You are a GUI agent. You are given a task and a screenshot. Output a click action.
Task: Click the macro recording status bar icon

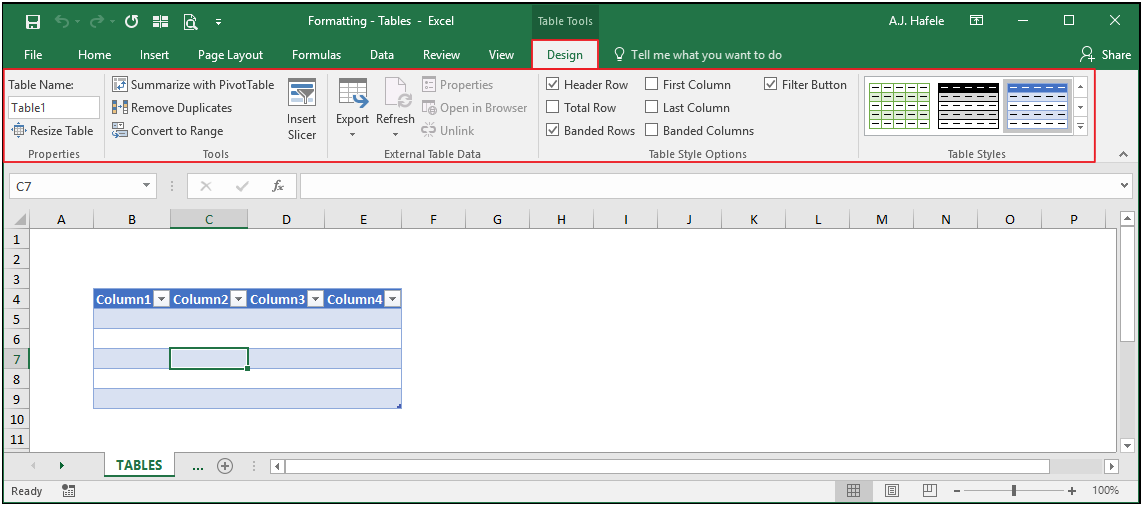[69, 491]
